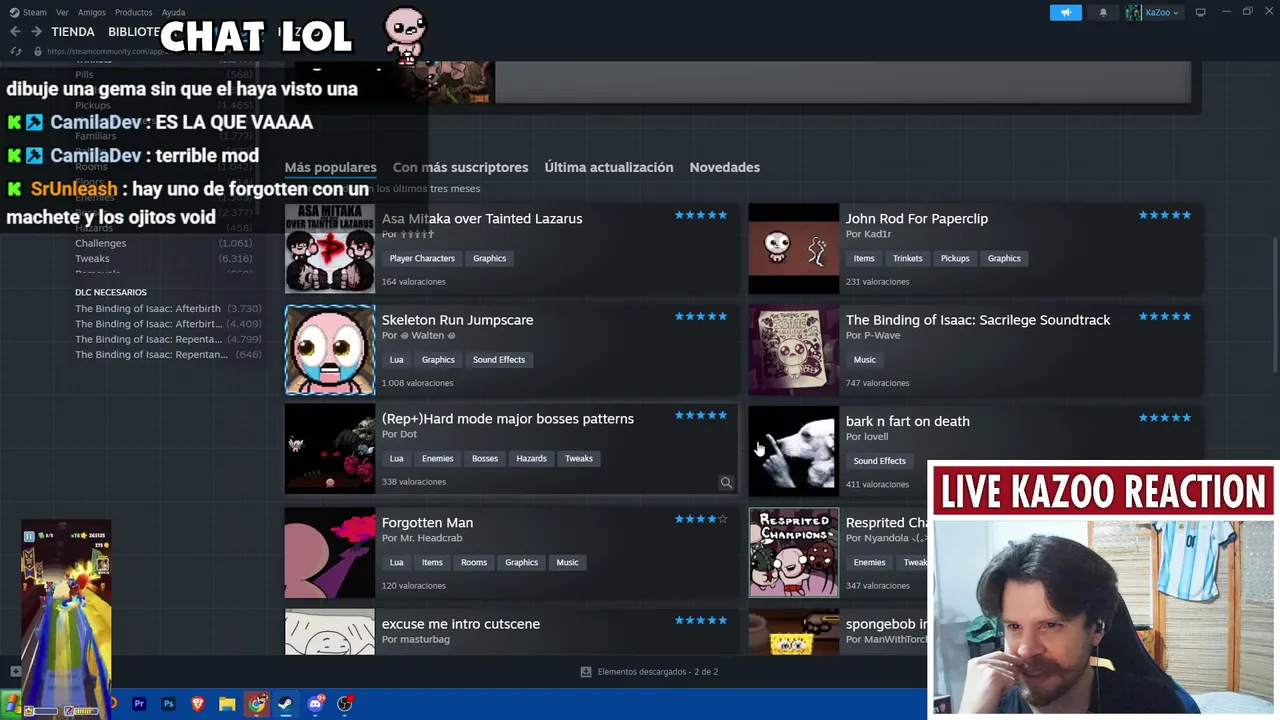Click the Bosses tag on Hard mode mod
This screenshot has width=1280, height=720.
(x=485, y=459)
